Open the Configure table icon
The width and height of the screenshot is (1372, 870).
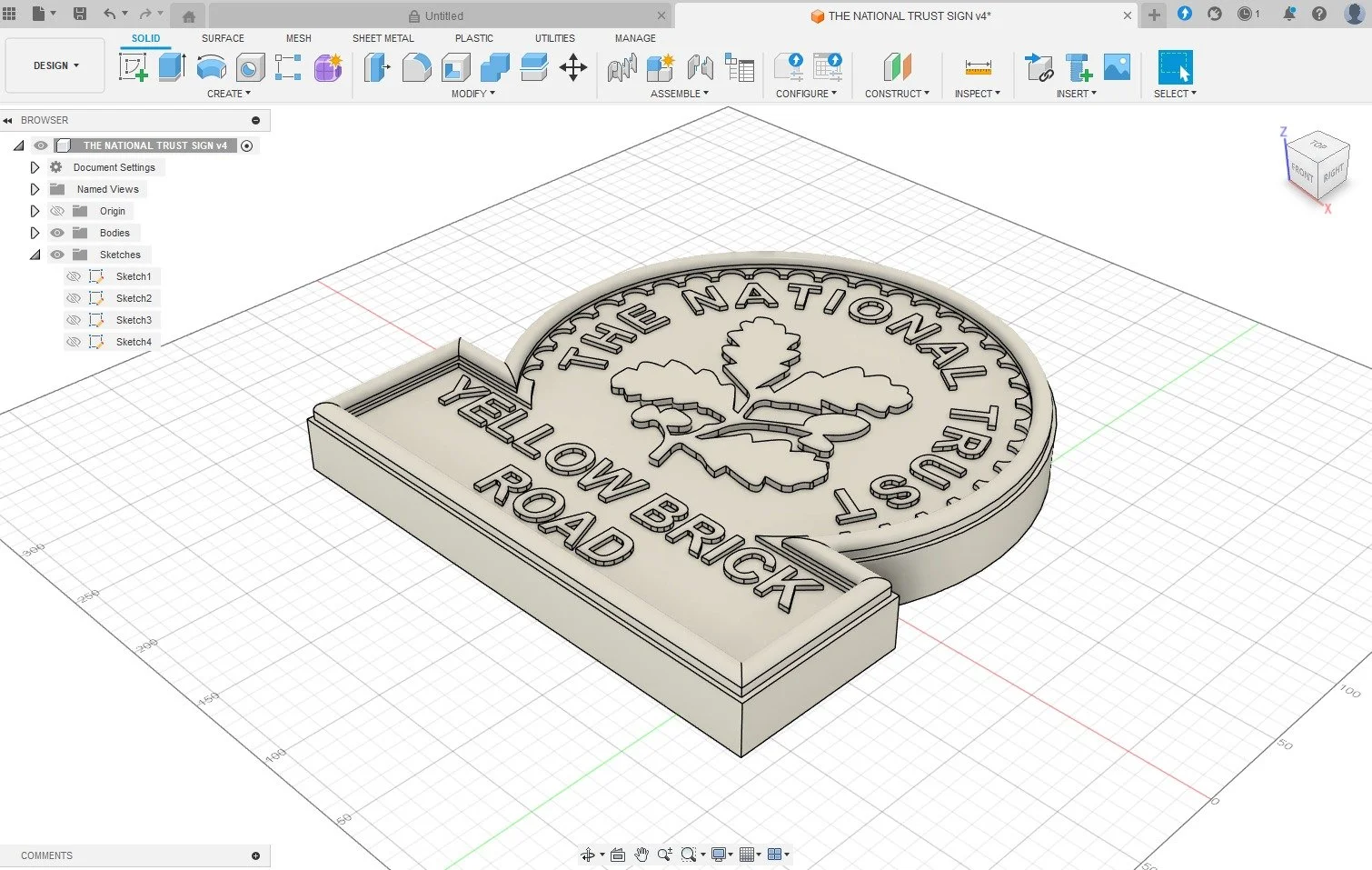(x=828, y=67)
